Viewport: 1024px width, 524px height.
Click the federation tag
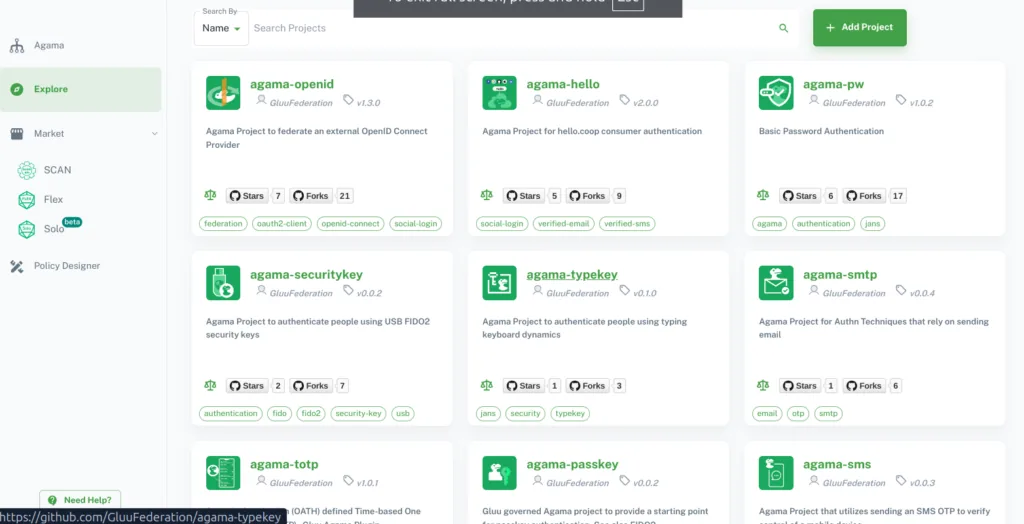point(223,223)
